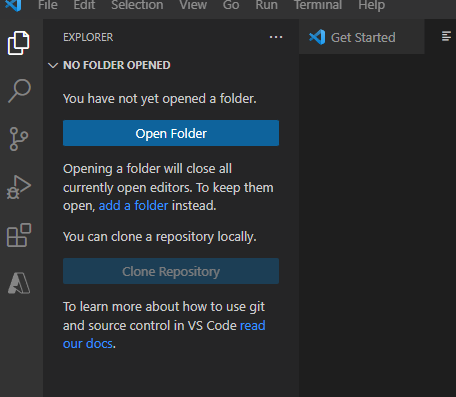Image resolution: width=456 pixels, height=397 pixels.
Task: Open the Run and Debug view icon
Action: tap(19, 187)
